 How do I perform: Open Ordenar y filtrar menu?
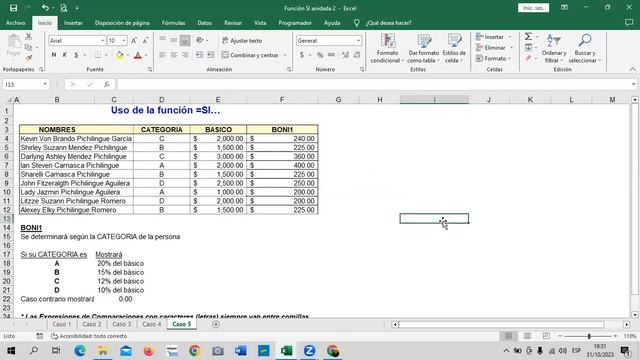coord(553,48)
